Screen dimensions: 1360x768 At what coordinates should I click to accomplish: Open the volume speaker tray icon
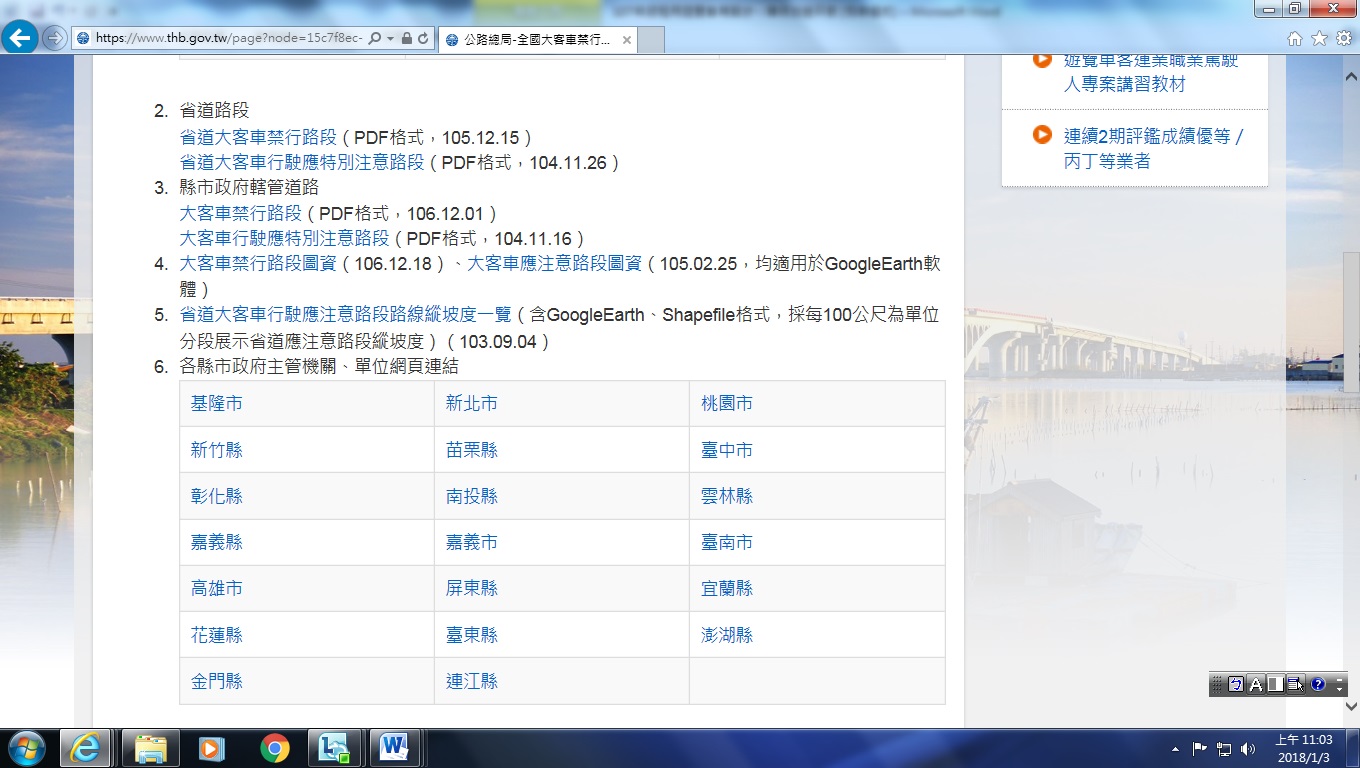(x=1247, y=749)
